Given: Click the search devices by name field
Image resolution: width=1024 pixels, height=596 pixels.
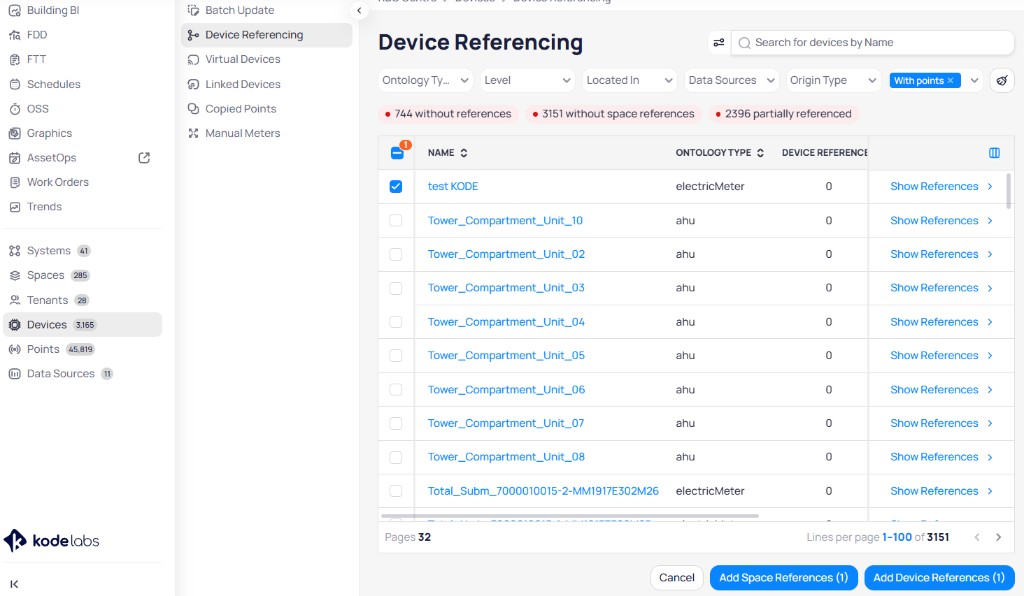Looking at the screenshot, I should 872,42.
